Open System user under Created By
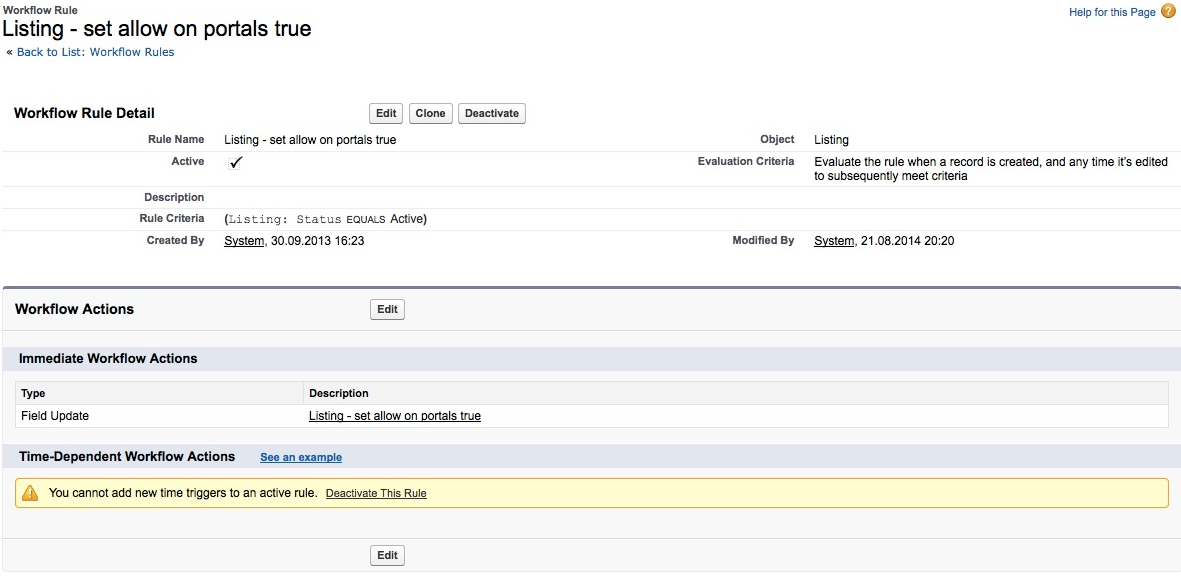 click(x=244, y=240)
